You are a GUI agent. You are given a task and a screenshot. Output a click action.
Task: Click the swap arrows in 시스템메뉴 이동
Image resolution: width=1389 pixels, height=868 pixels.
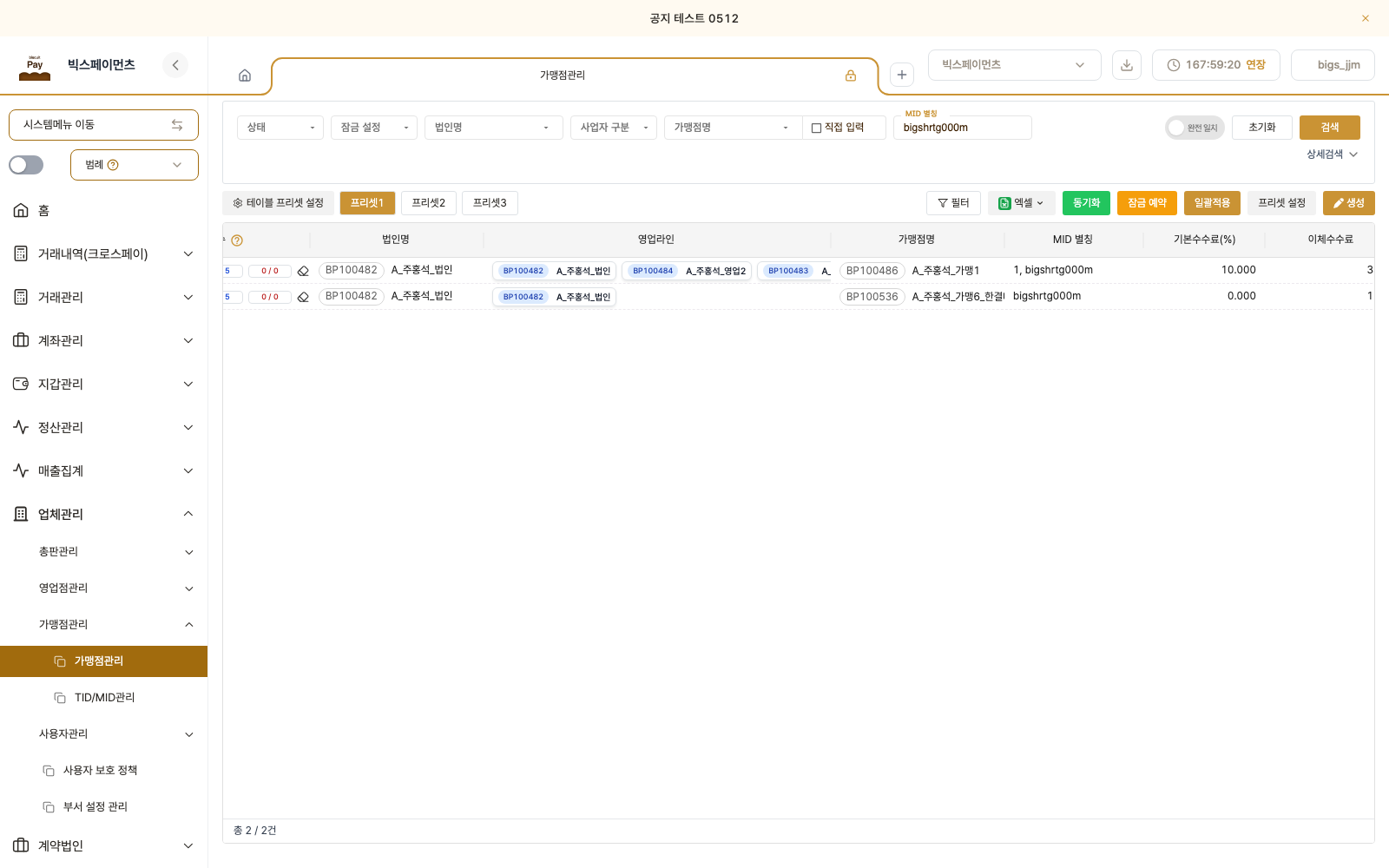(x=177, y=125)
